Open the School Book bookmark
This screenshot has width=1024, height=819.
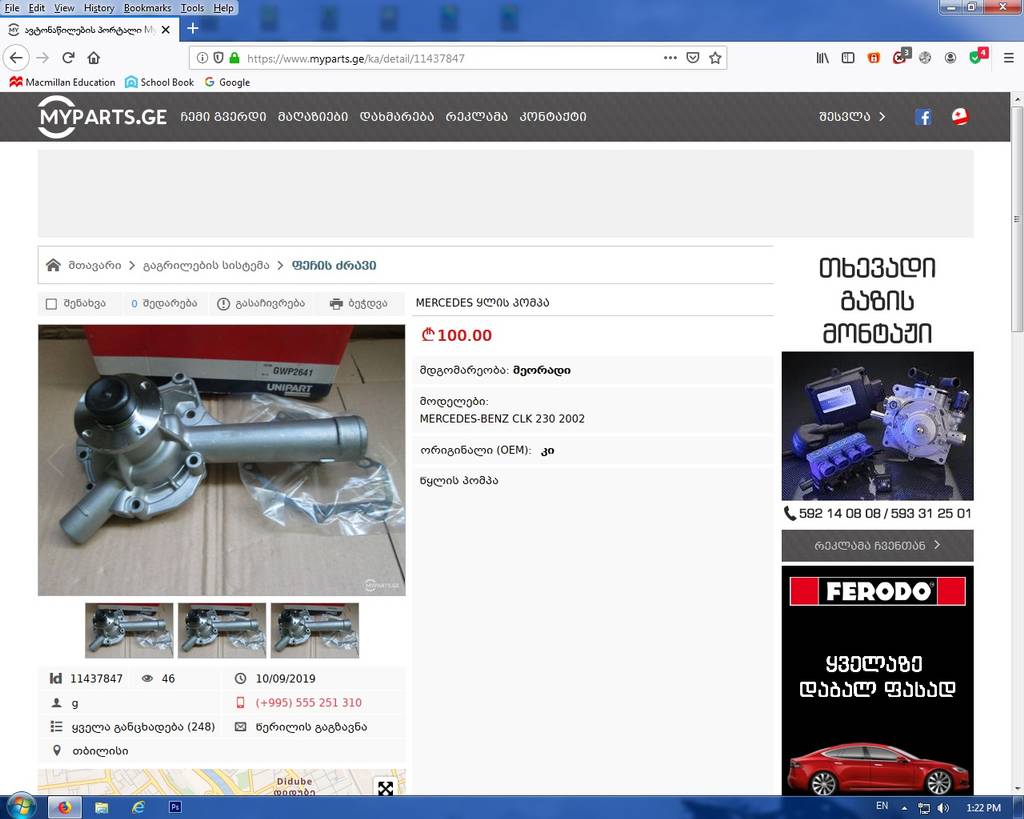coord(159,82)
